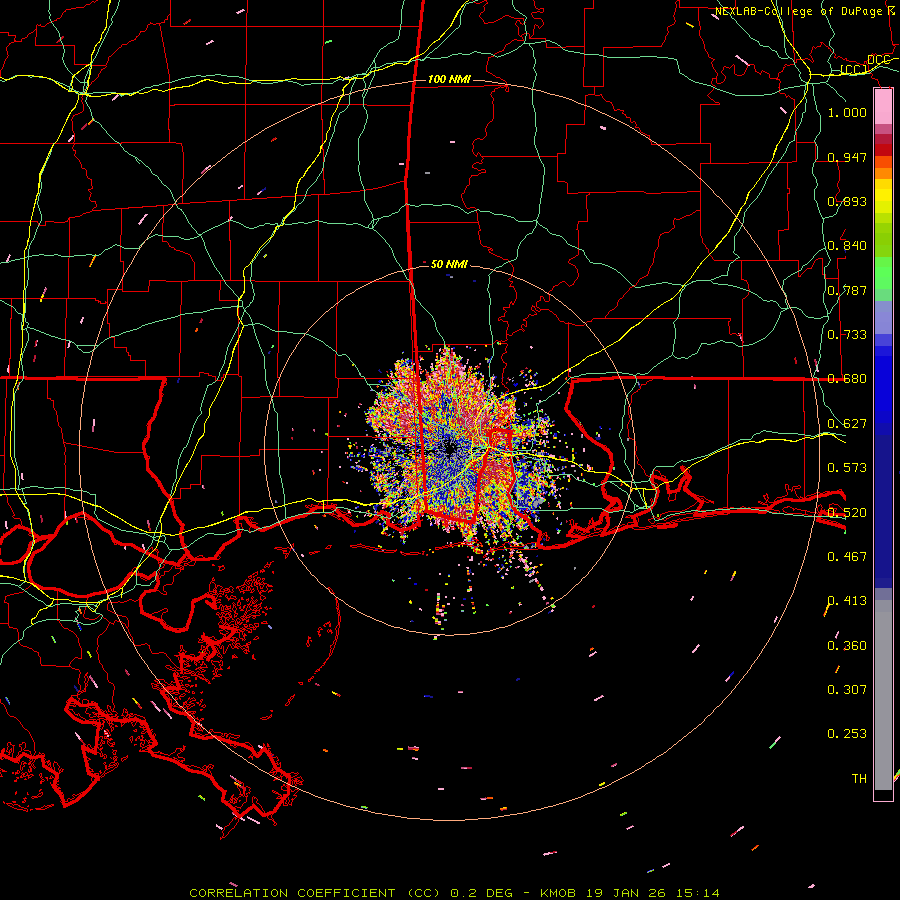Pick the red segment of the color bar
Image resolution: width=900 pixels, height=900 pixels.
point(883,150)
